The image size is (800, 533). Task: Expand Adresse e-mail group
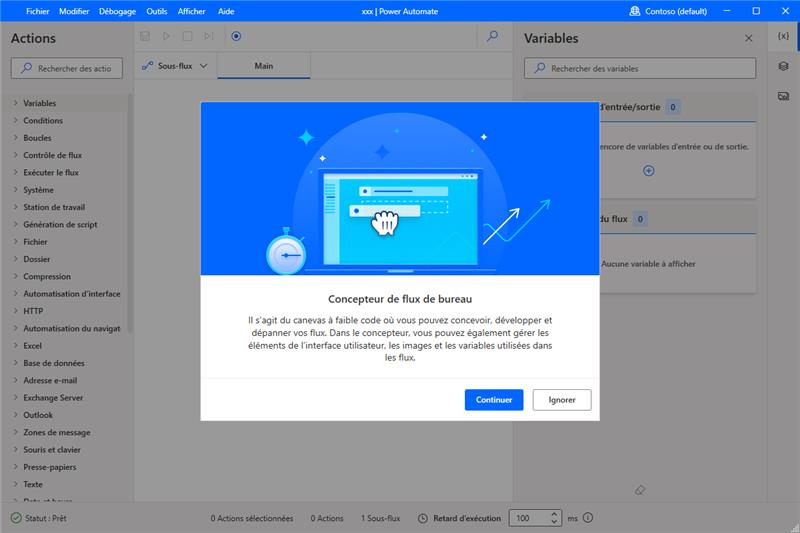click(x=65, y=380)
